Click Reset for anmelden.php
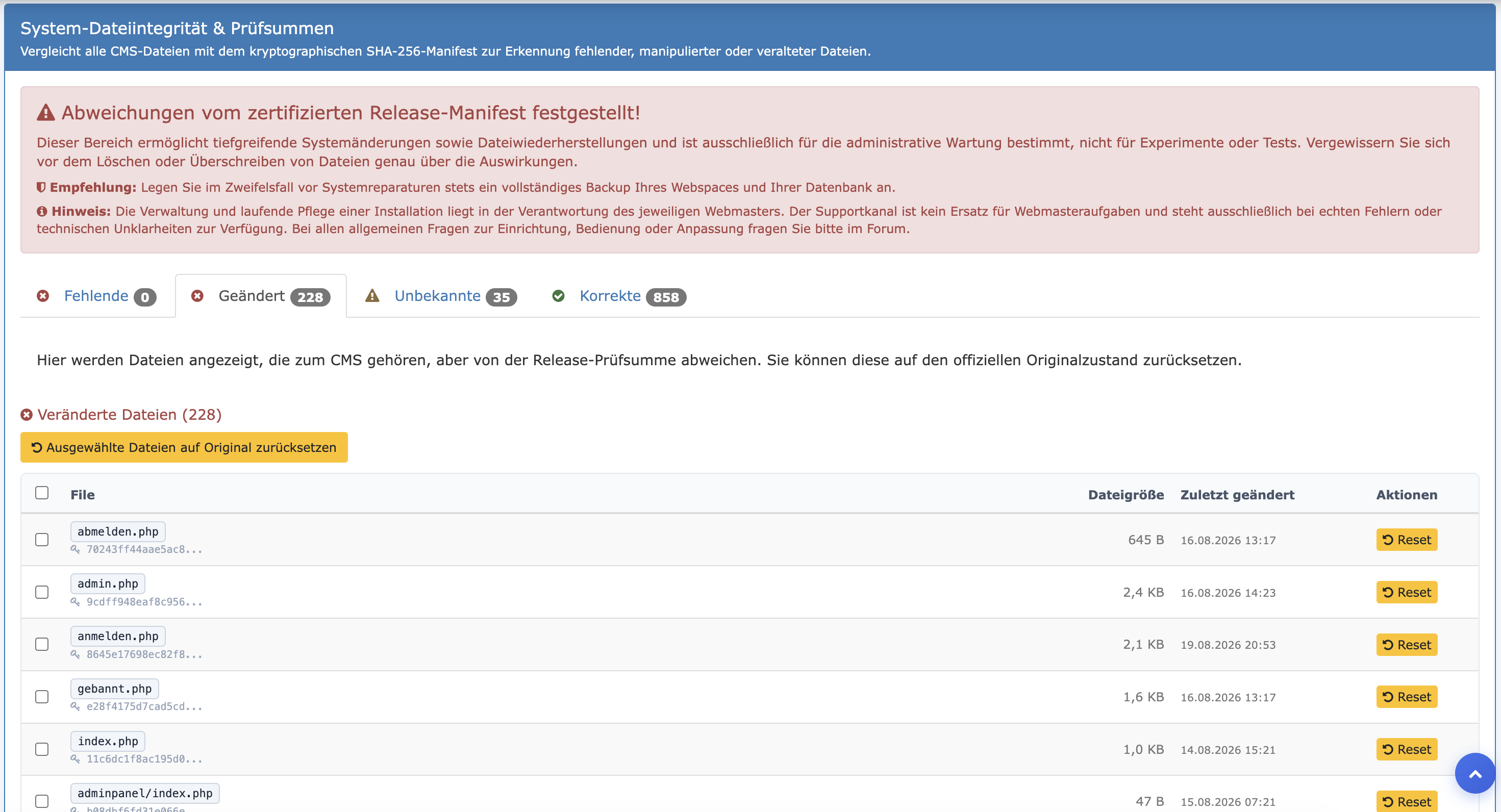This screenshot has width=1501, height=812. pos(1407,644)
